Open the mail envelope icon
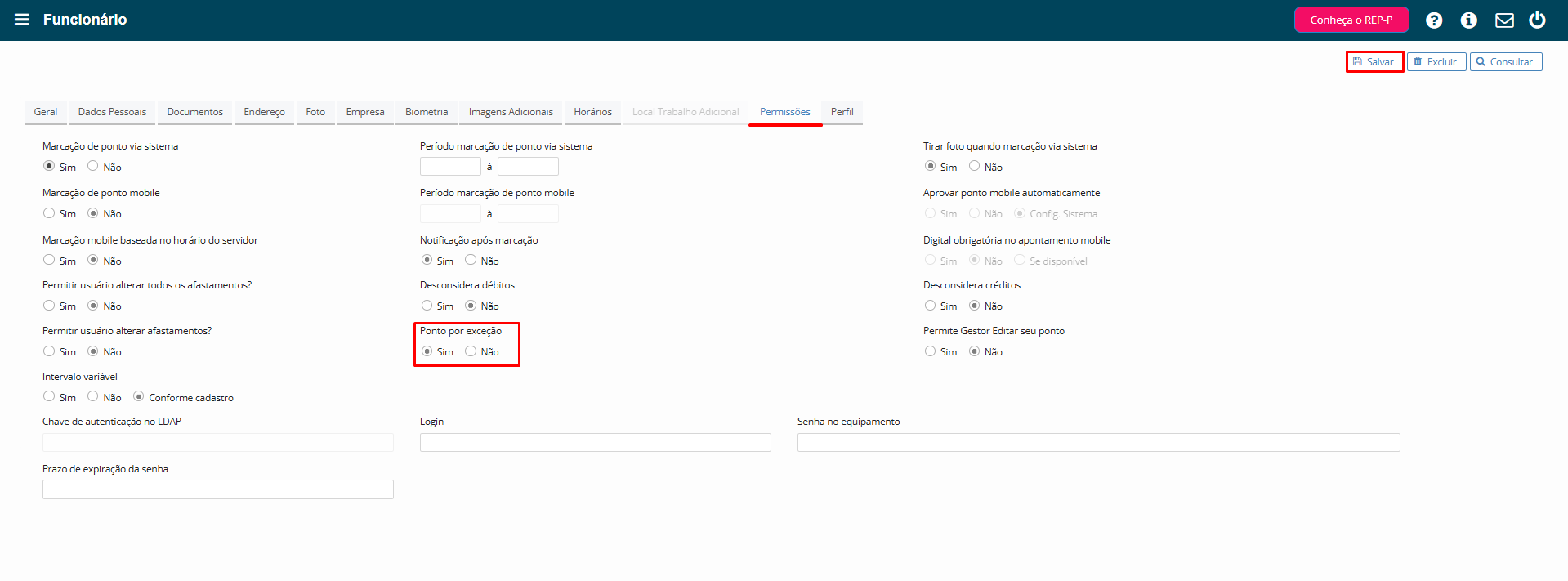Viewport: 1568px width, 581px height. point(1504,20)
